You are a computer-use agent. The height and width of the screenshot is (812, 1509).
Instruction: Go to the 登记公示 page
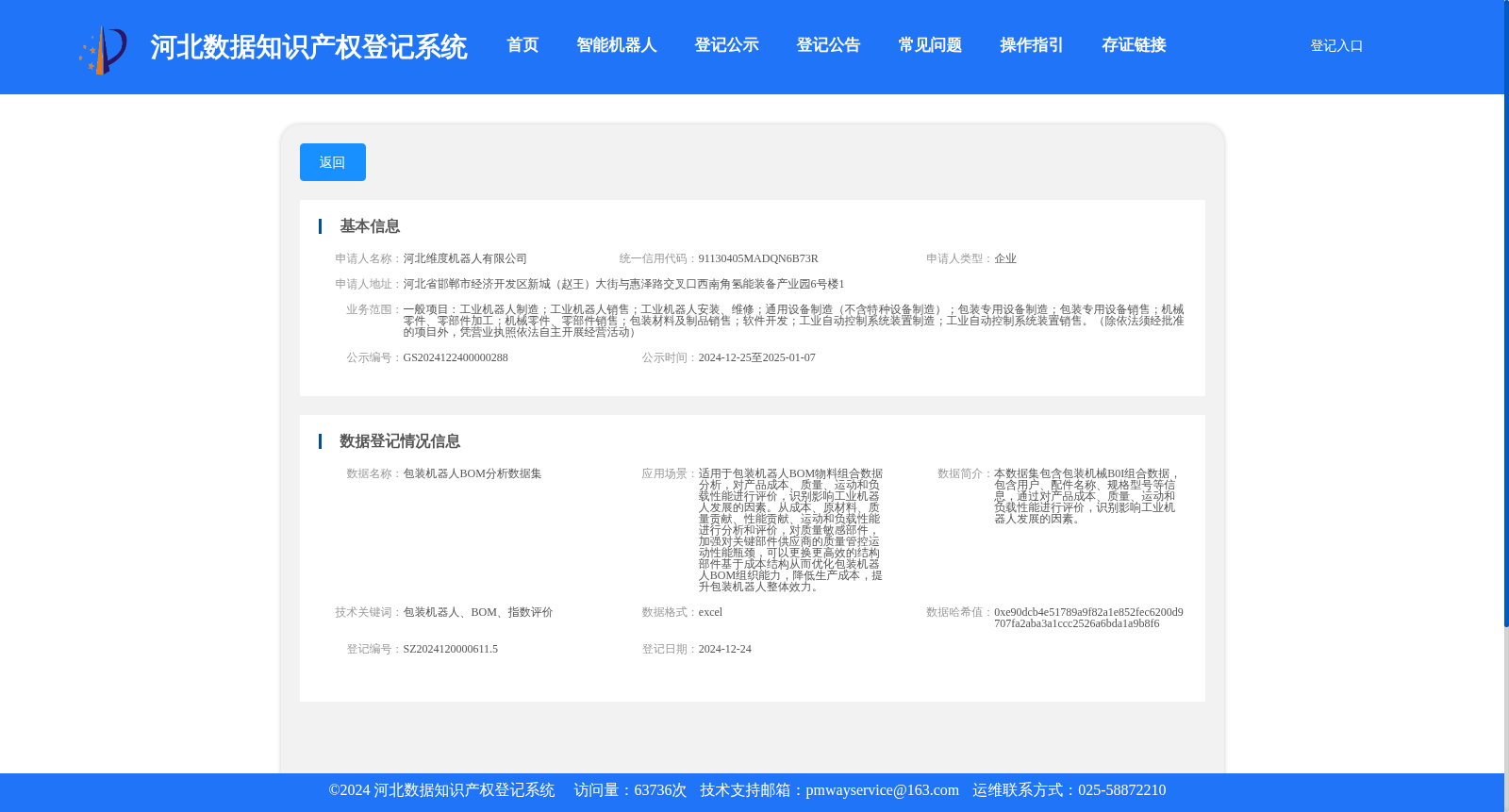click(x=726, y=45)
